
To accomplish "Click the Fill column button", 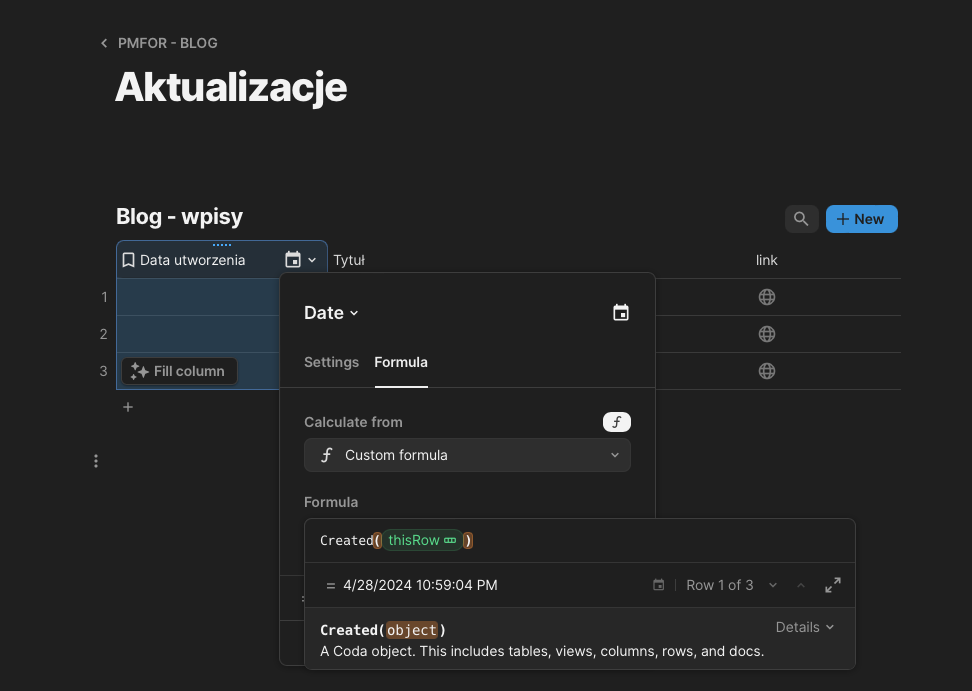I will tap(179, 371).
